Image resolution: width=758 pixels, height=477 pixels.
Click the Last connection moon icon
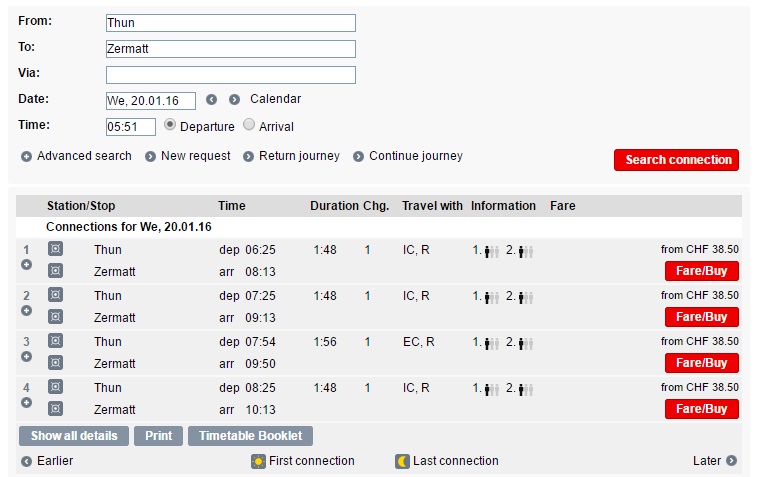pyautogui.click(x=402, y=461)
